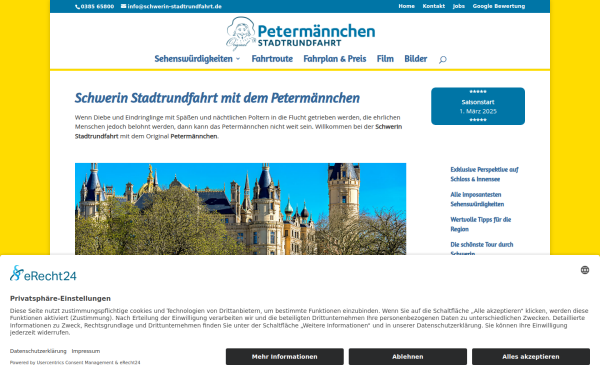
Task: Open the Film menu item
Action: (x=385, y=59)
